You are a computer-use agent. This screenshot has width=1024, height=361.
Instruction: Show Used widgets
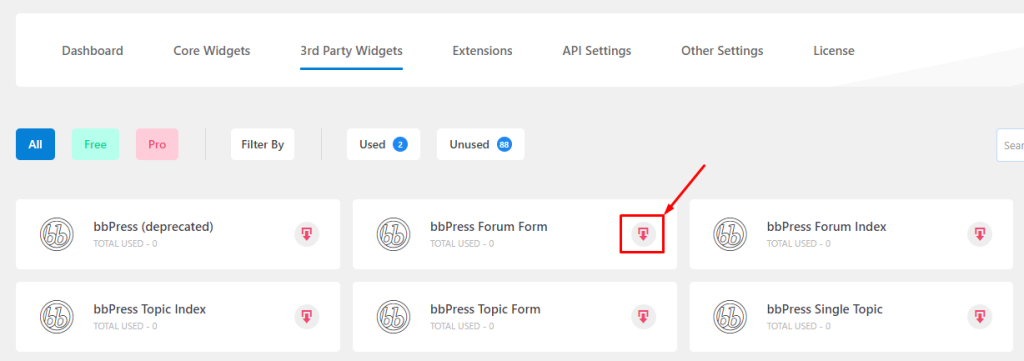coord(383,144)
